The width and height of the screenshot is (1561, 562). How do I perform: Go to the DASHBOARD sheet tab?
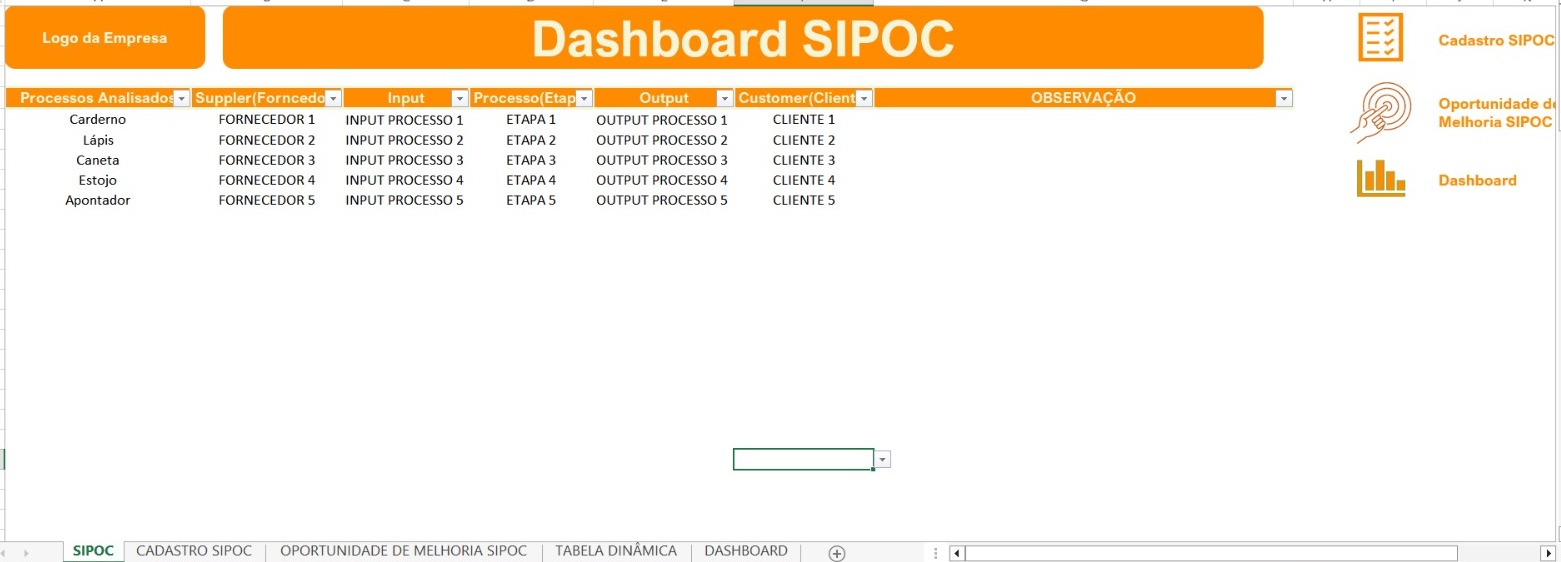click(746, 552)
